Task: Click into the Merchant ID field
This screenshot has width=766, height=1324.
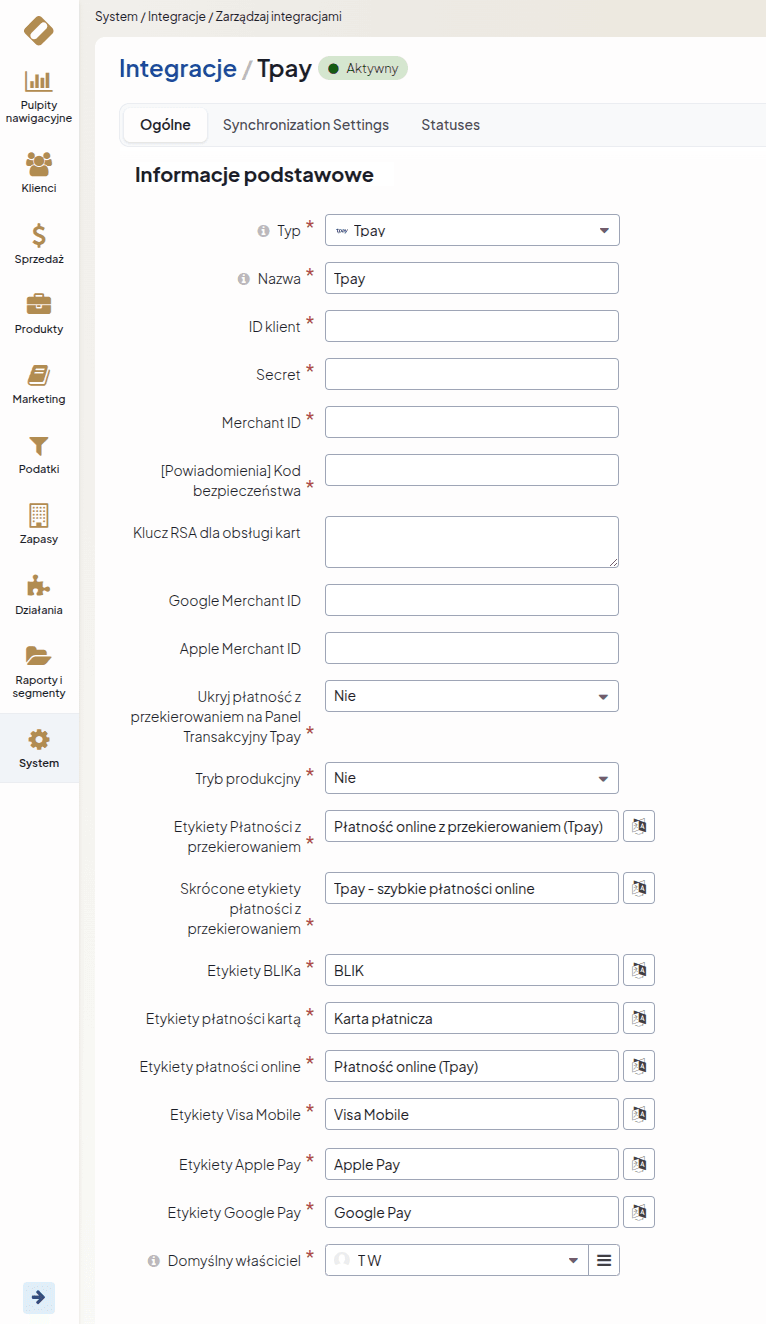Action: (x=472, y=422)
